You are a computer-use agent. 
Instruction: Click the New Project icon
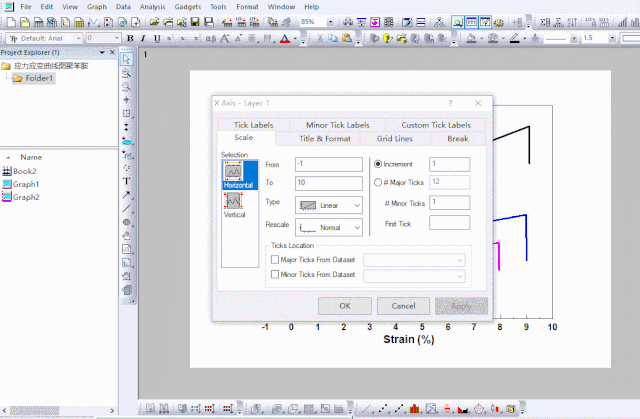coord(11,22)
